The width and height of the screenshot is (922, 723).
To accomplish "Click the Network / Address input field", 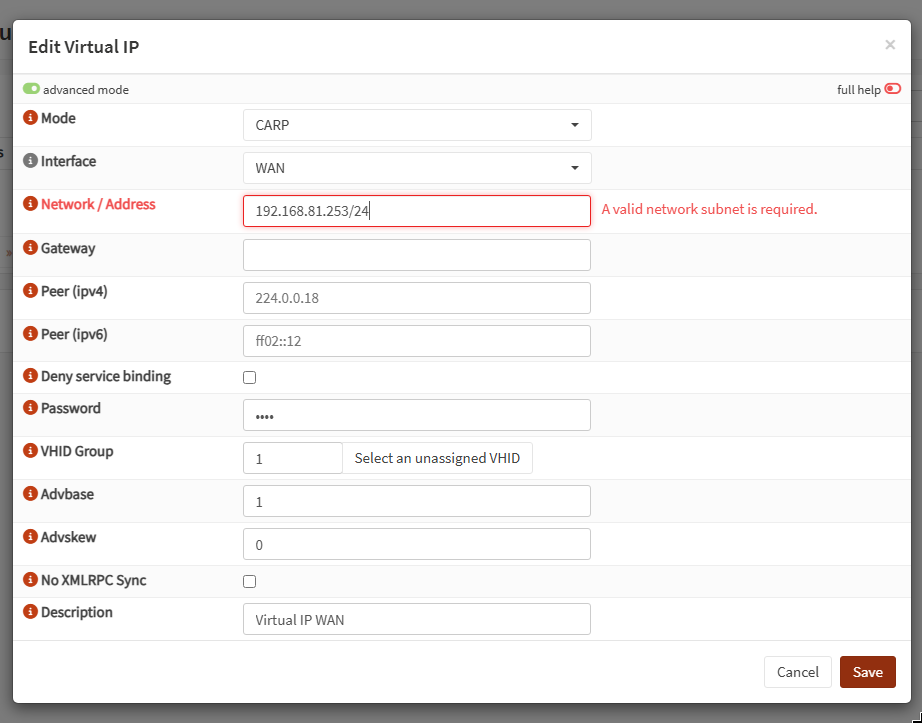I will pyautogui.click(x=417, y=211).
